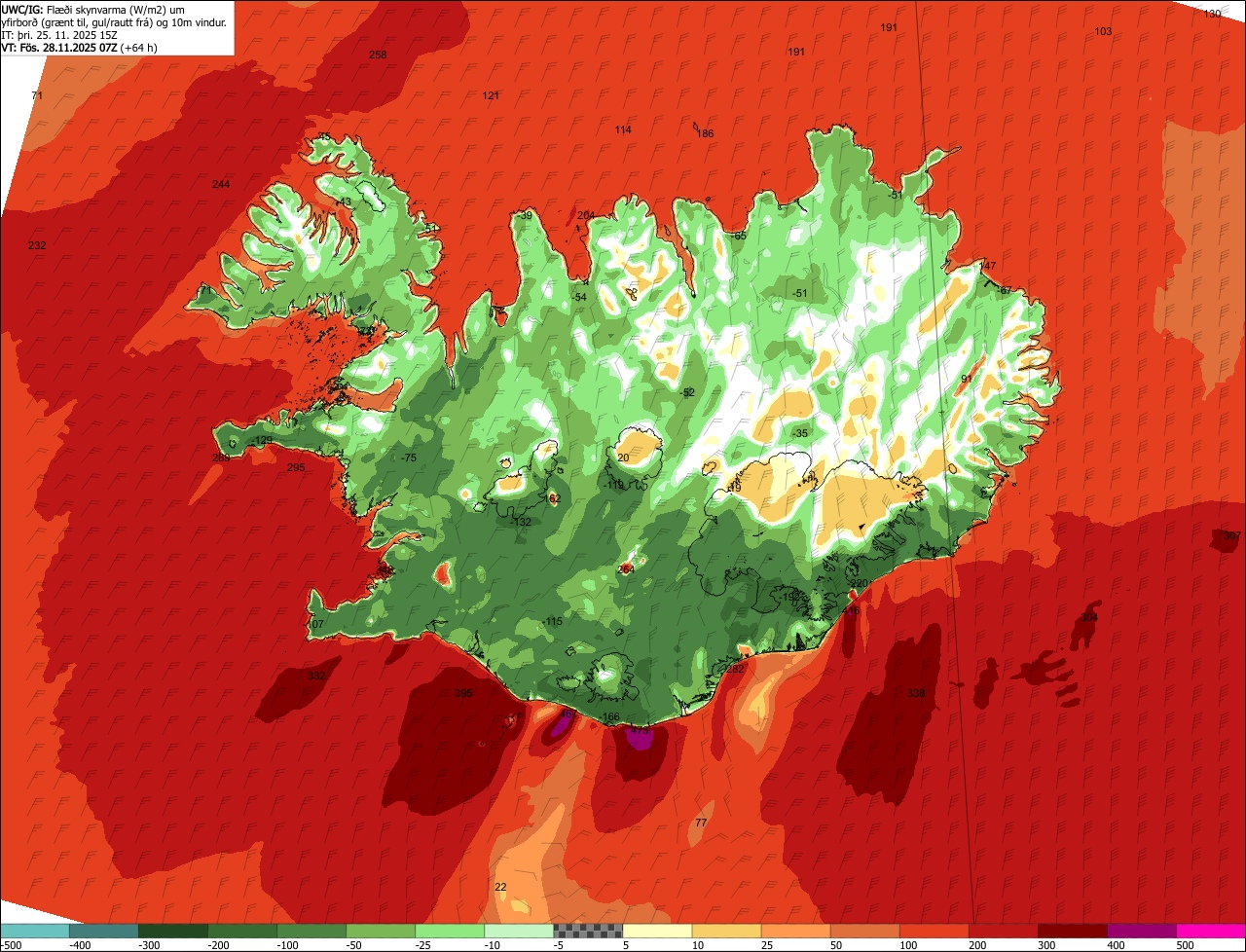Viewport: 1246px width, 952px height.
Task: Click the olive green -50 legend swatch
Action: tap(380, 931)
